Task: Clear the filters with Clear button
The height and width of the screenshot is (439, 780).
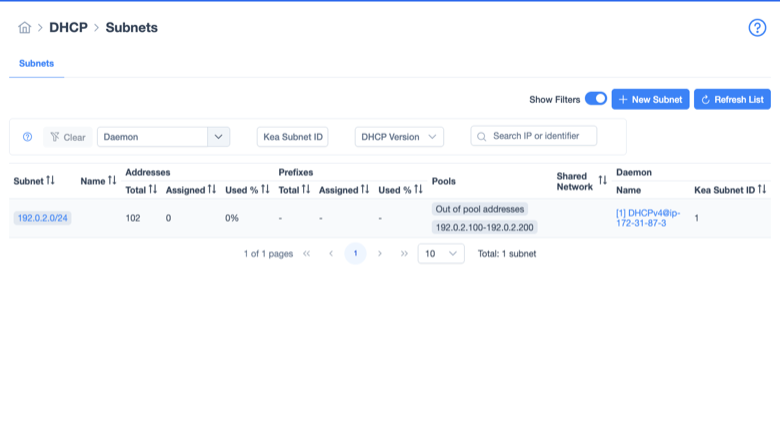Action: [x=68, y=137]
